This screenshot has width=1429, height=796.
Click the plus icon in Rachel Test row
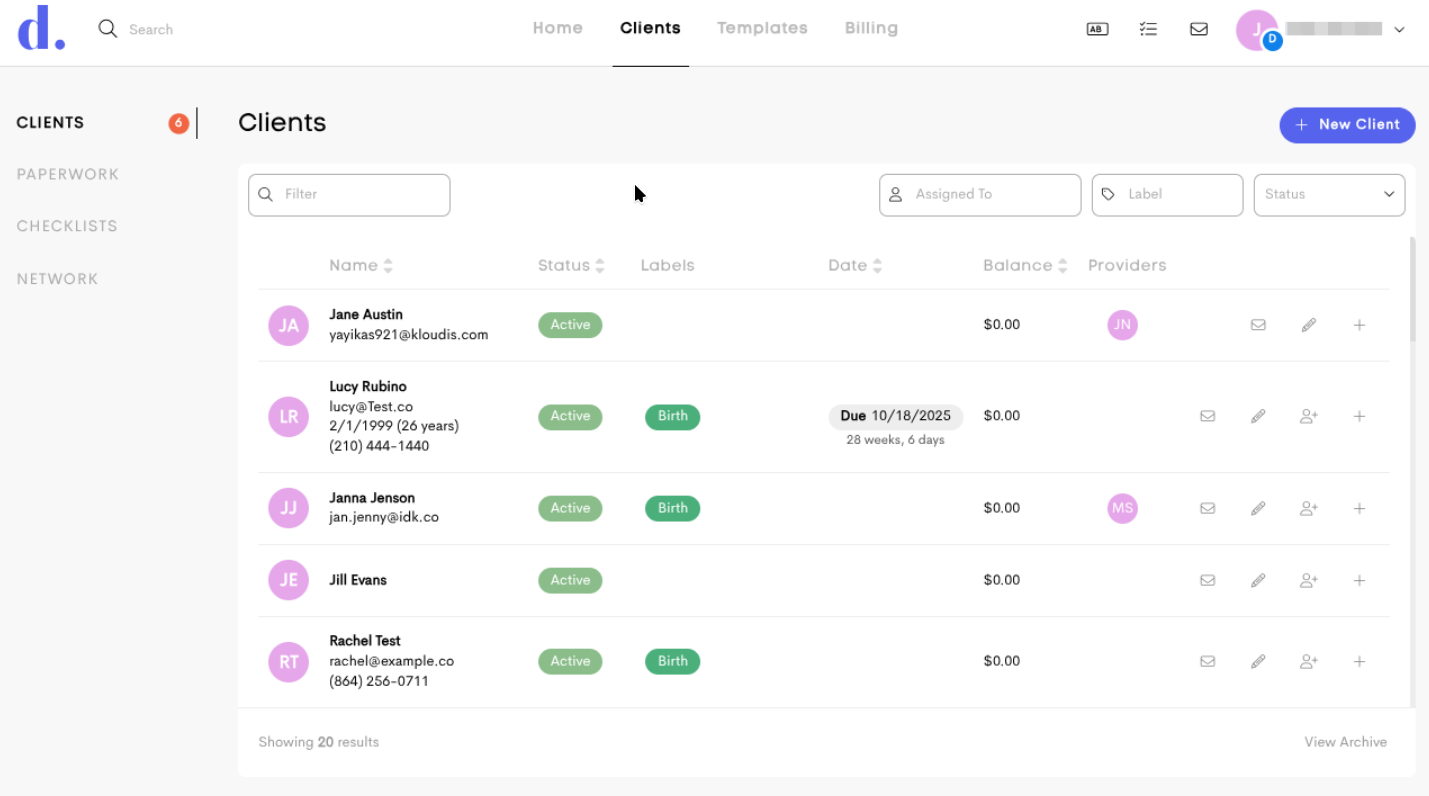(1359, 661)
